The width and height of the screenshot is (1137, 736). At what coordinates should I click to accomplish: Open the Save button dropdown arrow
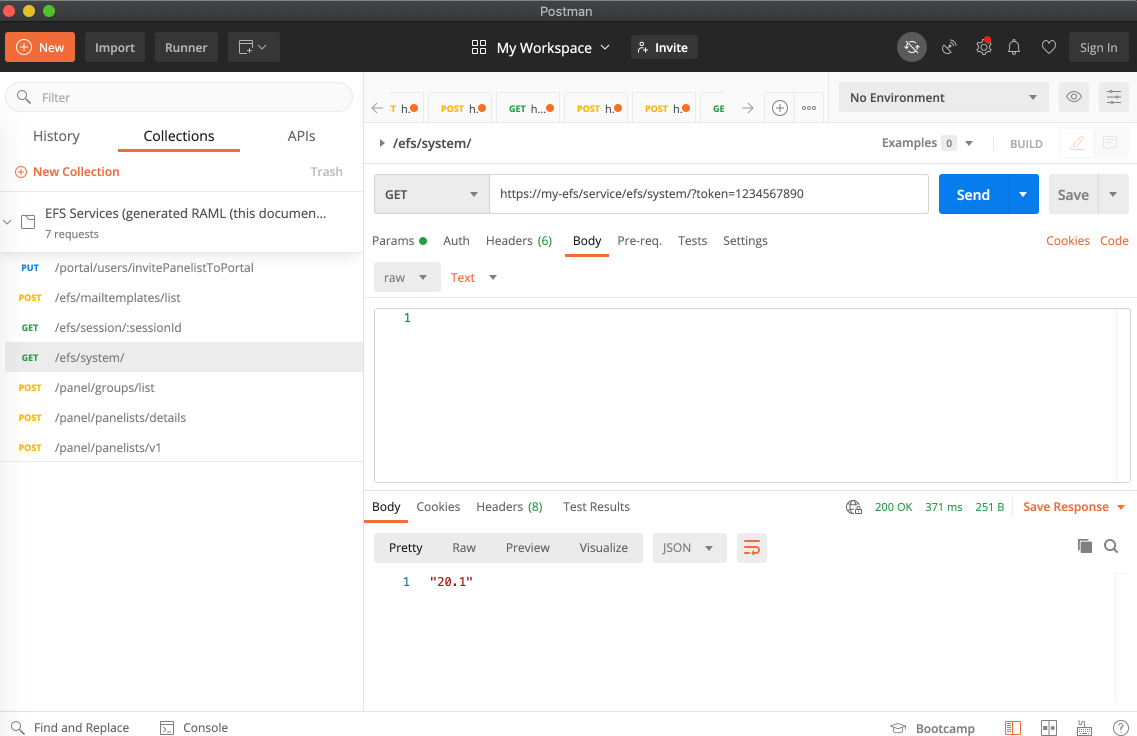pos(1113,194)
